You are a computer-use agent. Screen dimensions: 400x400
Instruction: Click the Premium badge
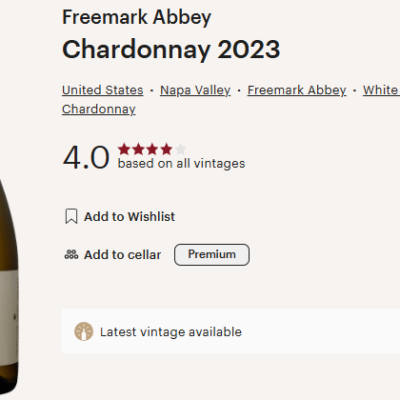point(212,255)
